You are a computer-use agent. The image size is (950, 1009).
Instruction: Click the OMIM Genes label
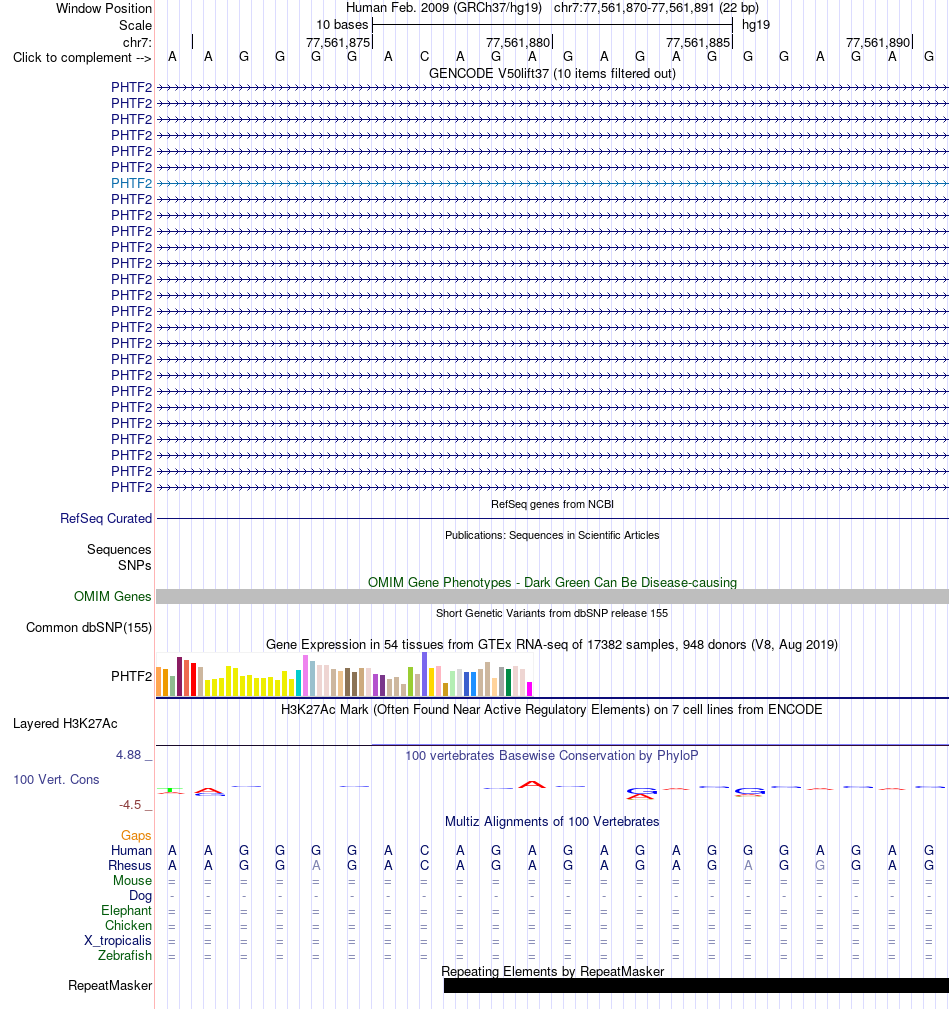point(113,597)
